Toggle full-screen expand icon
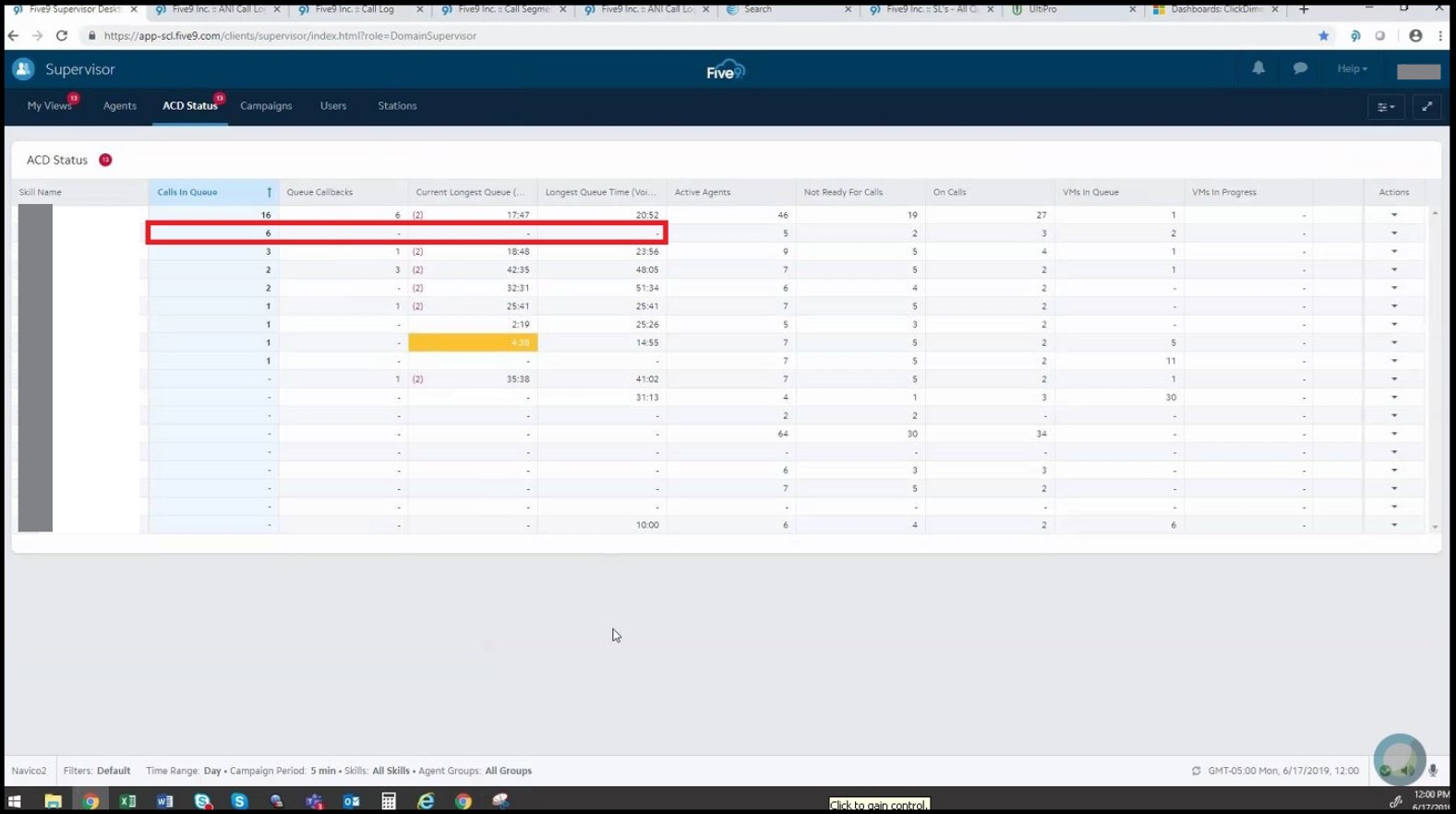 [1426, 107]
